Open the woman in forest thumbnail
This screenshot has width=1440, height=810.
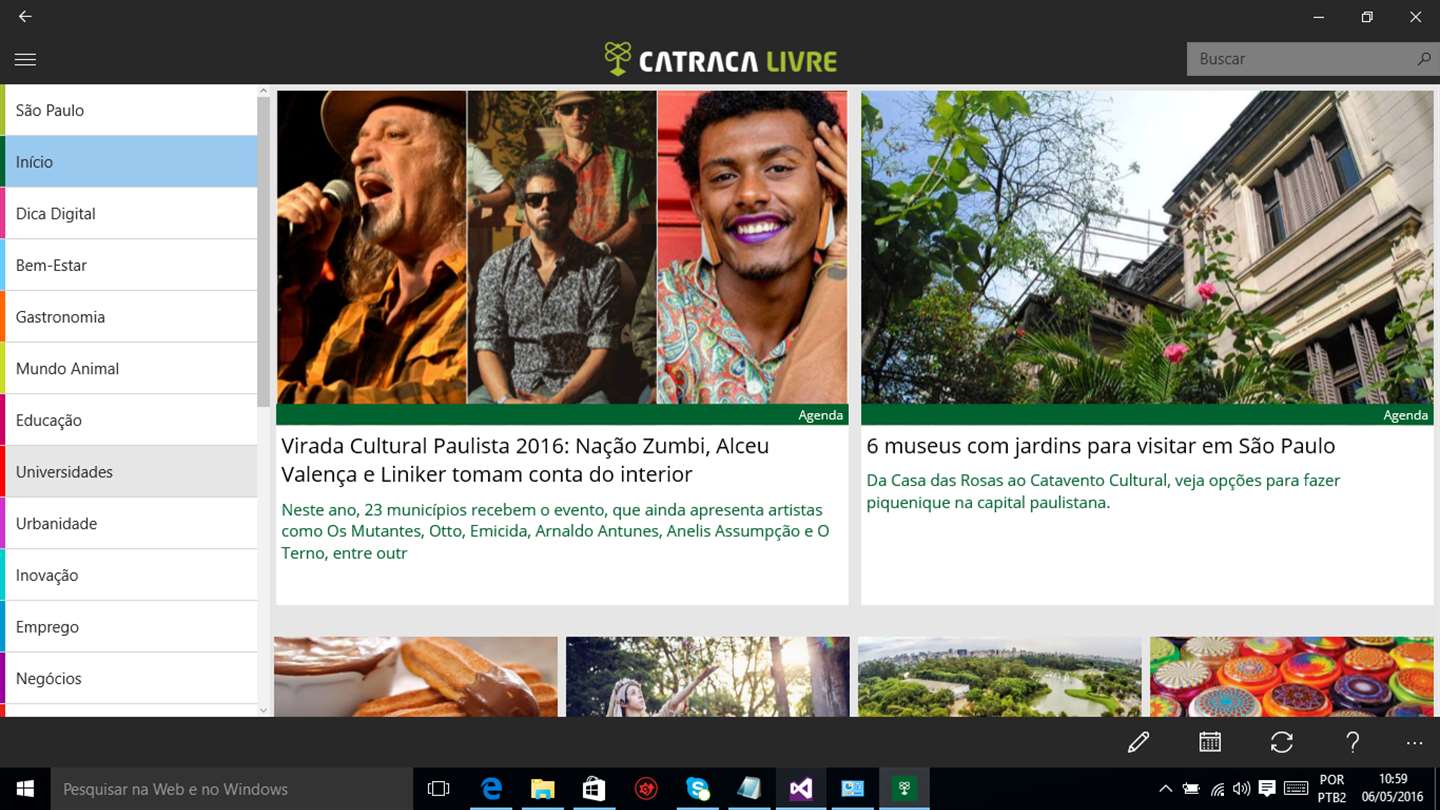click(708, 676)
